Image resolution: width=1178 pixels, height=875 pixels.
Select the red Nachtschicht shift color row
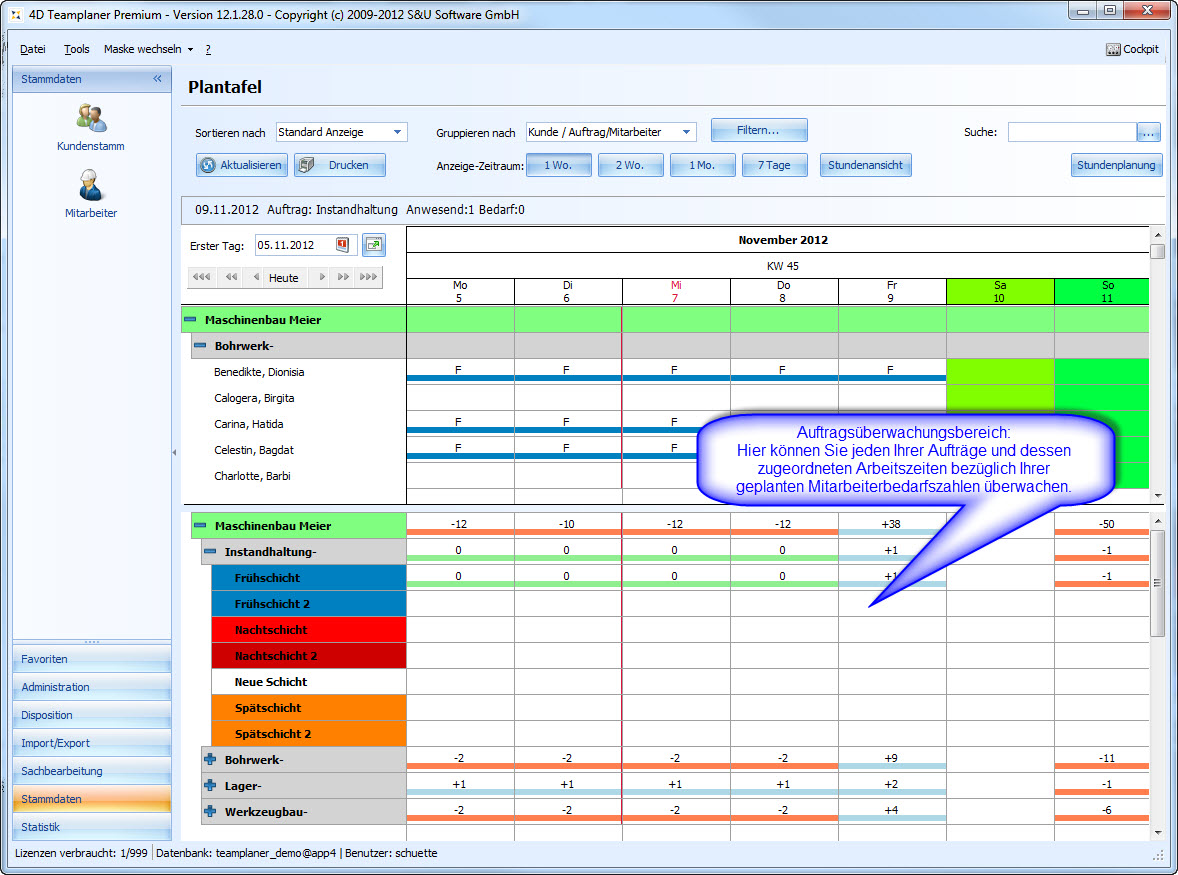(x=308, y=630)
